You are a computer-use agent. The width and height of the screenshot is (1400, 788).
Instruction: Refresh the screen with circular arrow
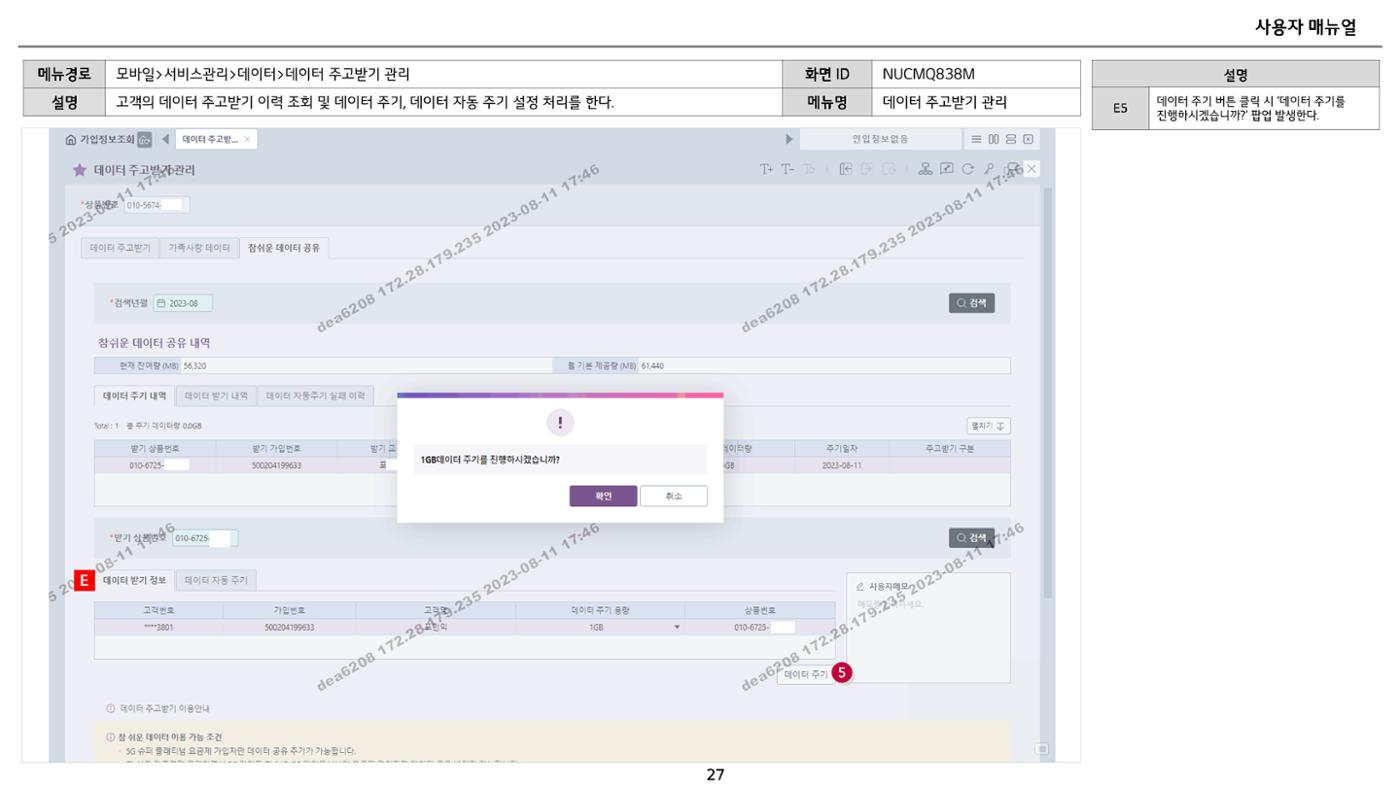click(x=967, y=170)
